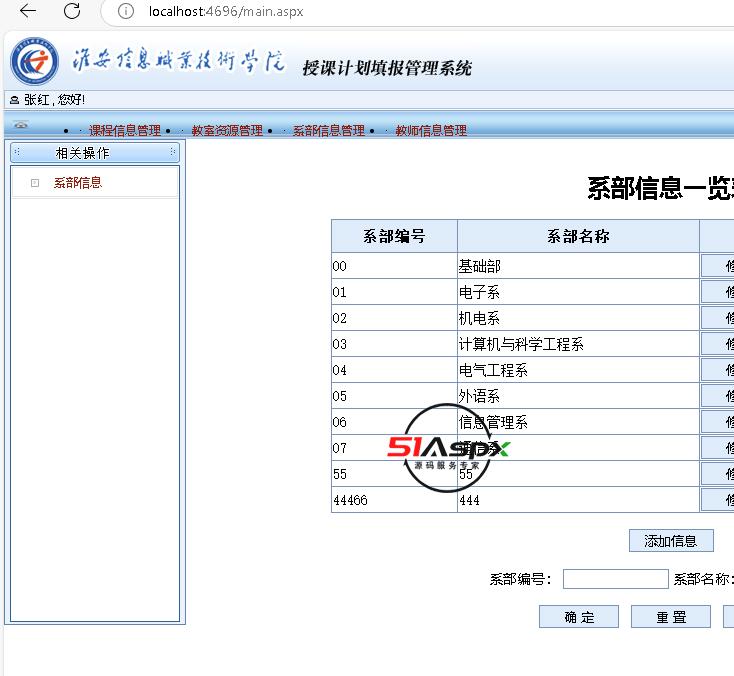The width and height of the screenshot is (734, 676).
Task: Click the phone icon in navigation bar
Action: pyautogui.click(x=21, y=125)
